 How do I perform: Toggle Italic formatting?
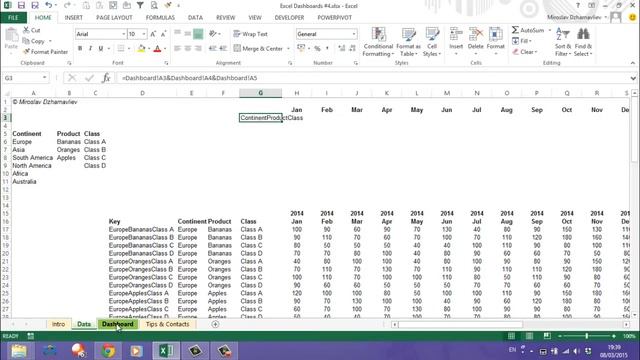(x=90, y=49)
